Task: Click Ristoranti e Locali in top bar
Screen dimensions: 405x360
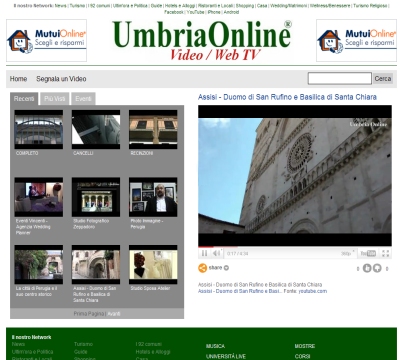Action: click(x=215, y=6)
